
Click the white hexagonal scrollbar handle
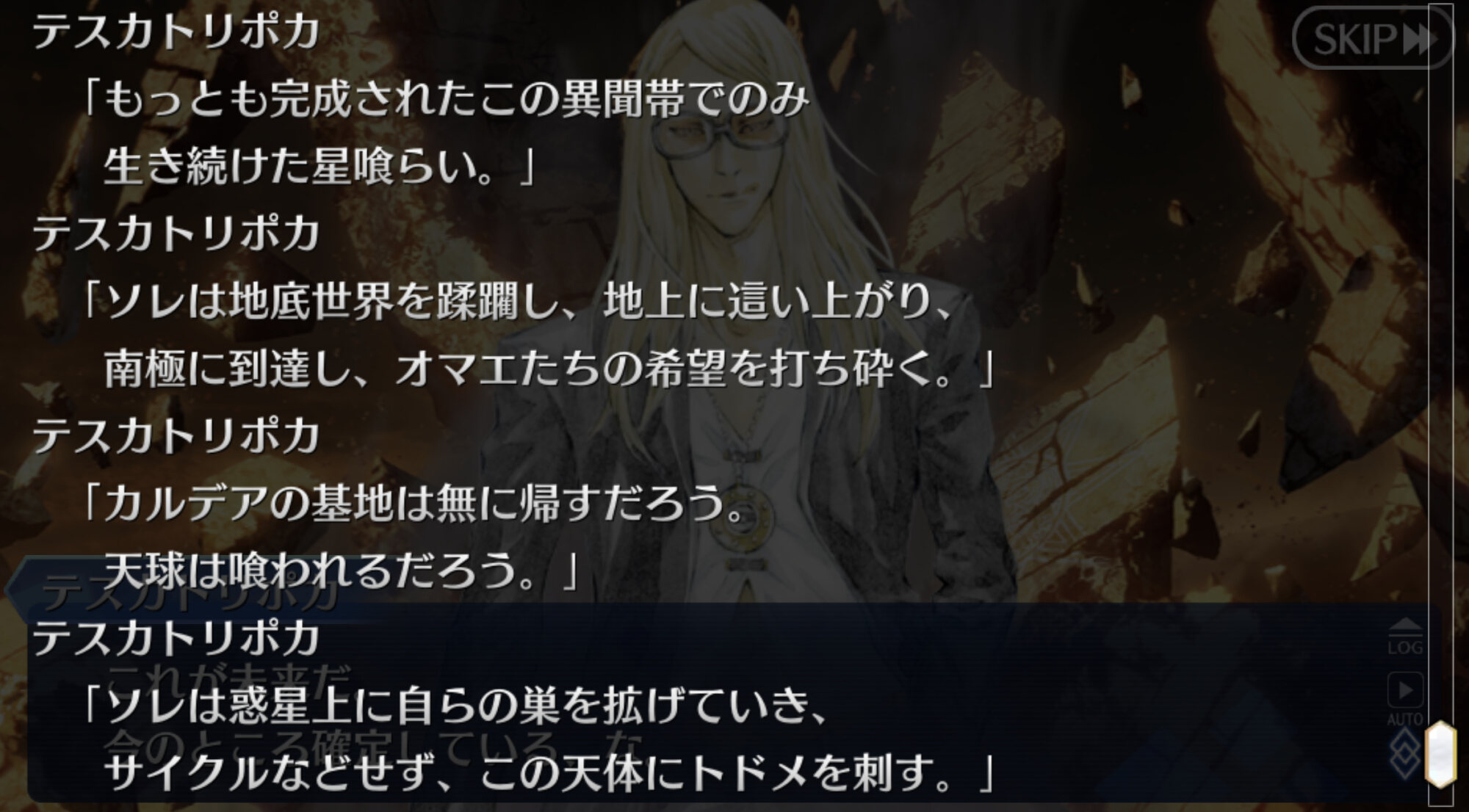click(x=1441, y=755)
